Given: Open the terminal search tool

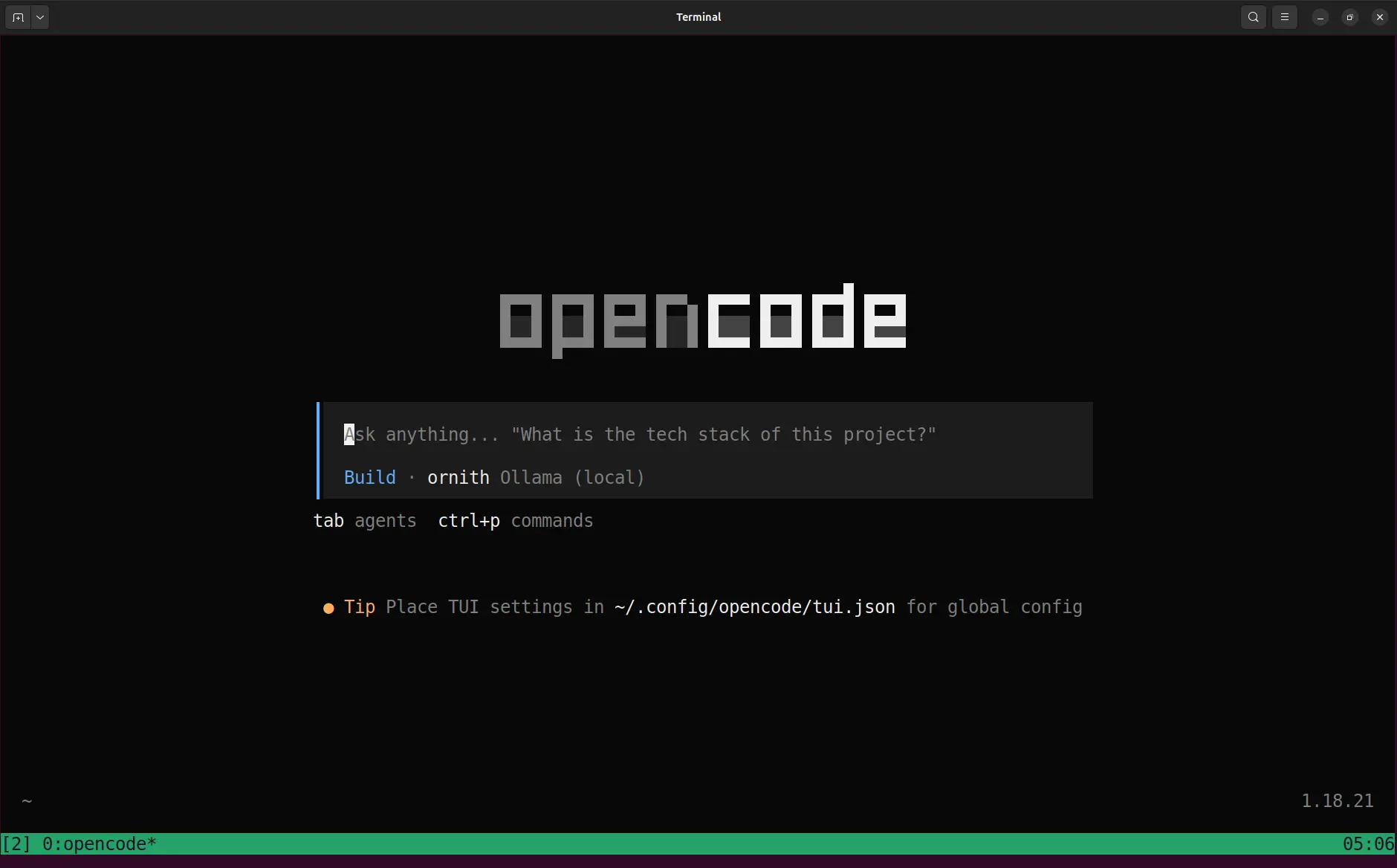Looking at the screenshot, I should pos(1254,17).
